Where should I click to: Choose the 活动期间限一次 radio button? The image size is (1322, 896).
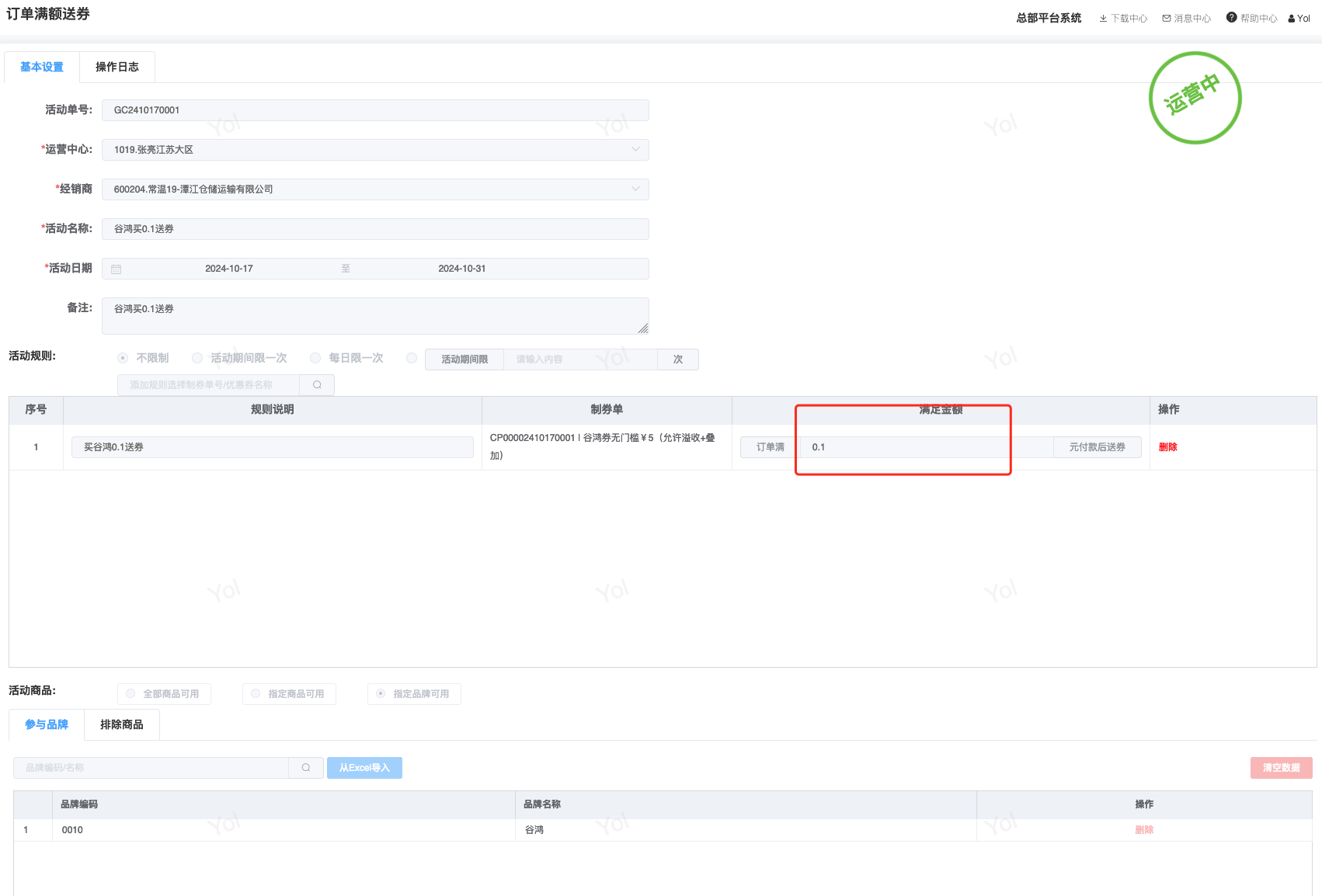(197, 358)
